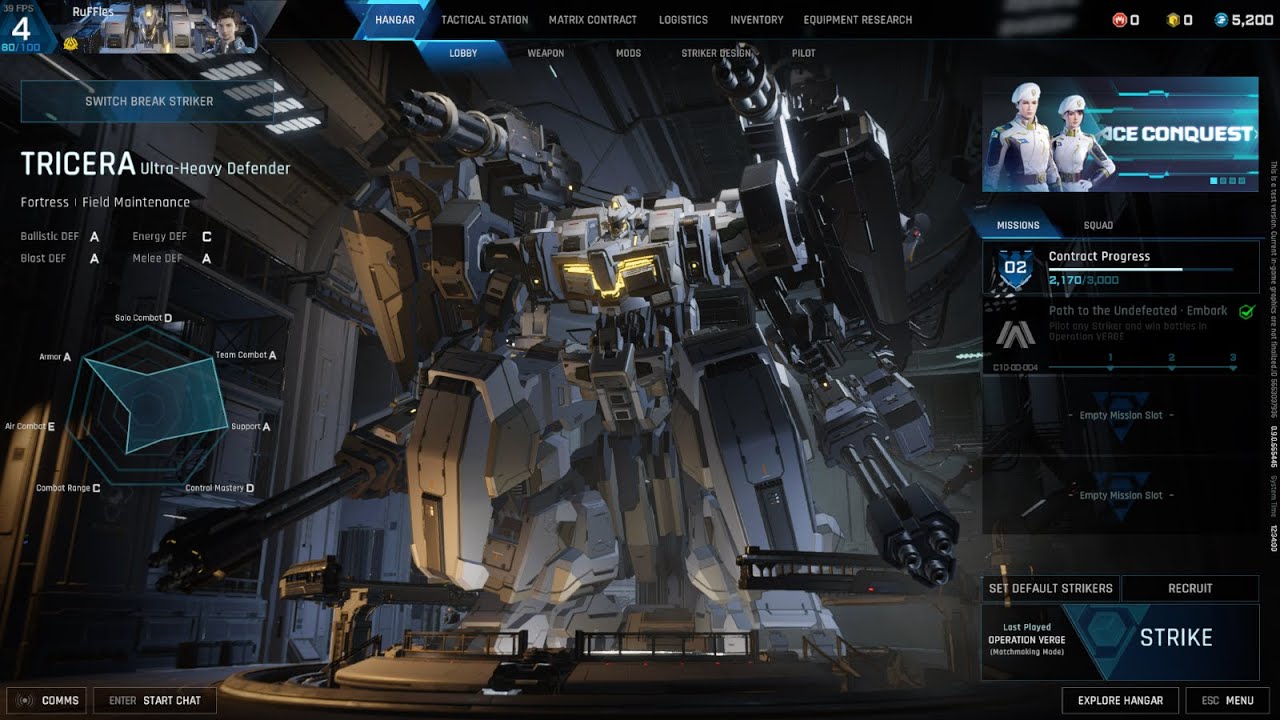Image resolution: width=1280 pixels, height=720 pixels.
Task: Click the TRICERA striker name
Action: click(x=78, y=165)
